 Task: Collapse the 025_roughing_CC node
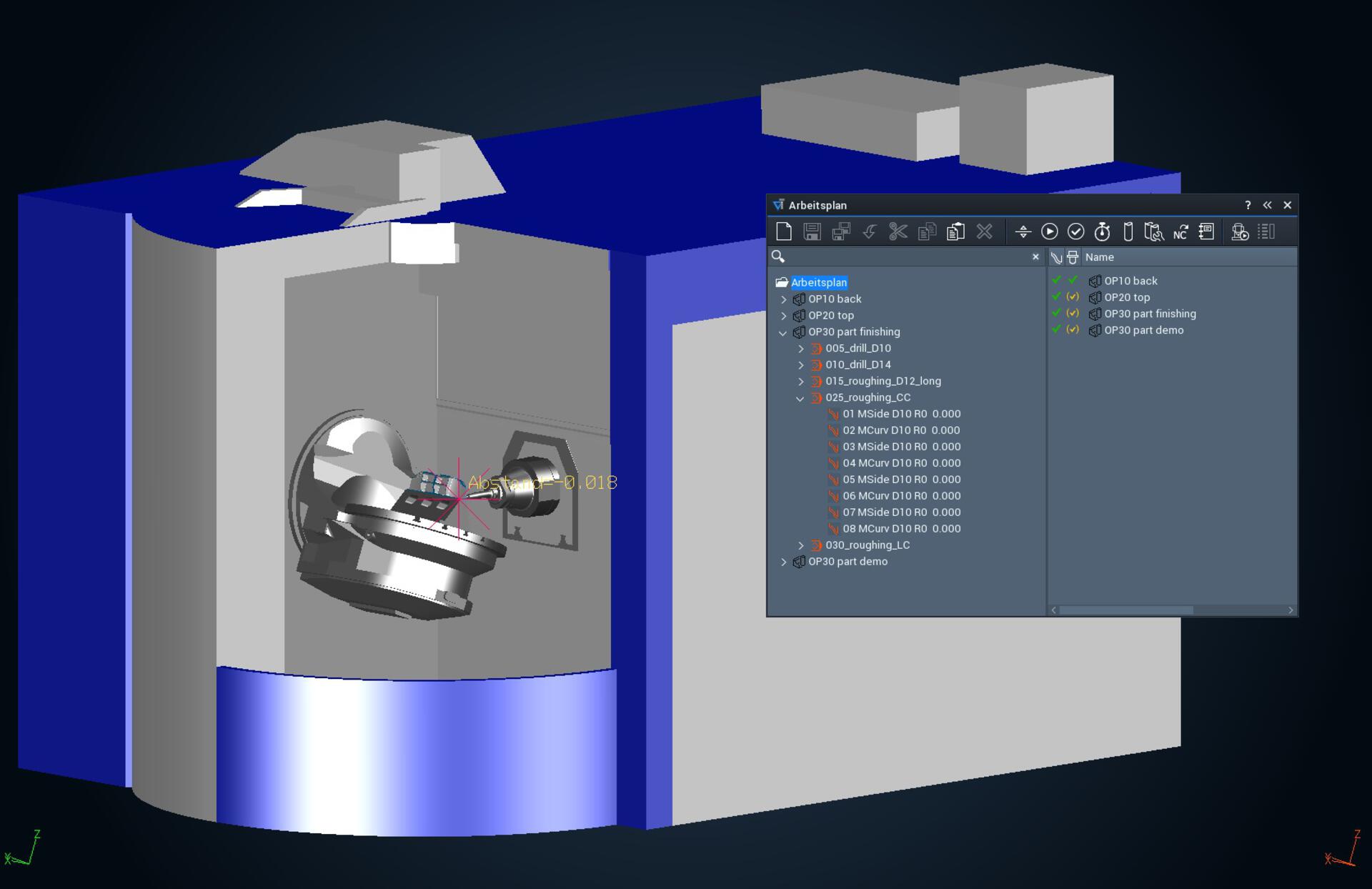[x=800, y=398]
